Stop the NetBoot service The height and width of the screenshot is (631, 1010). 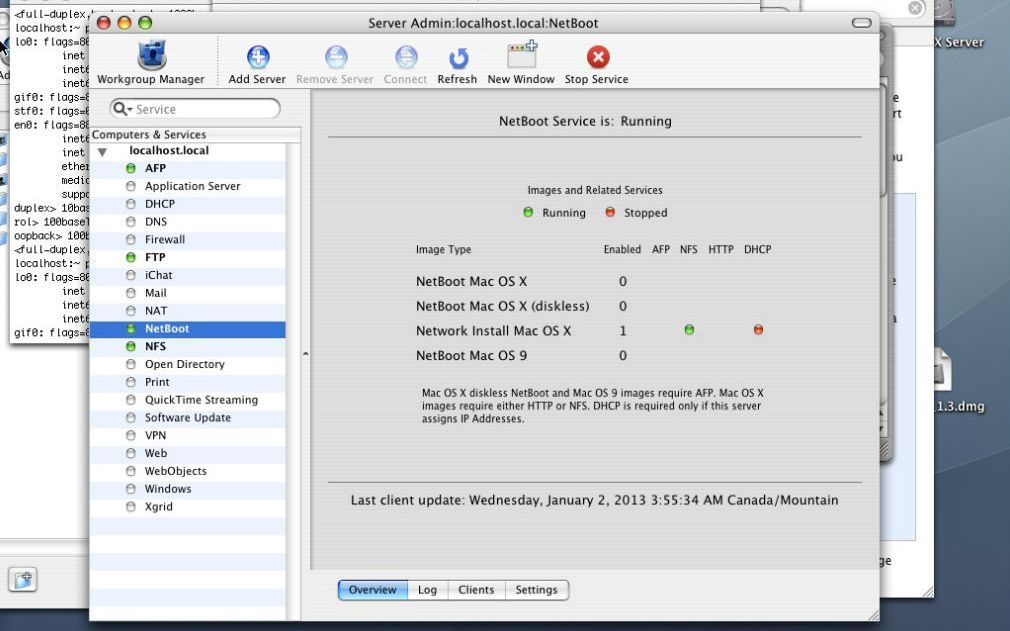(x=596, y=64)
